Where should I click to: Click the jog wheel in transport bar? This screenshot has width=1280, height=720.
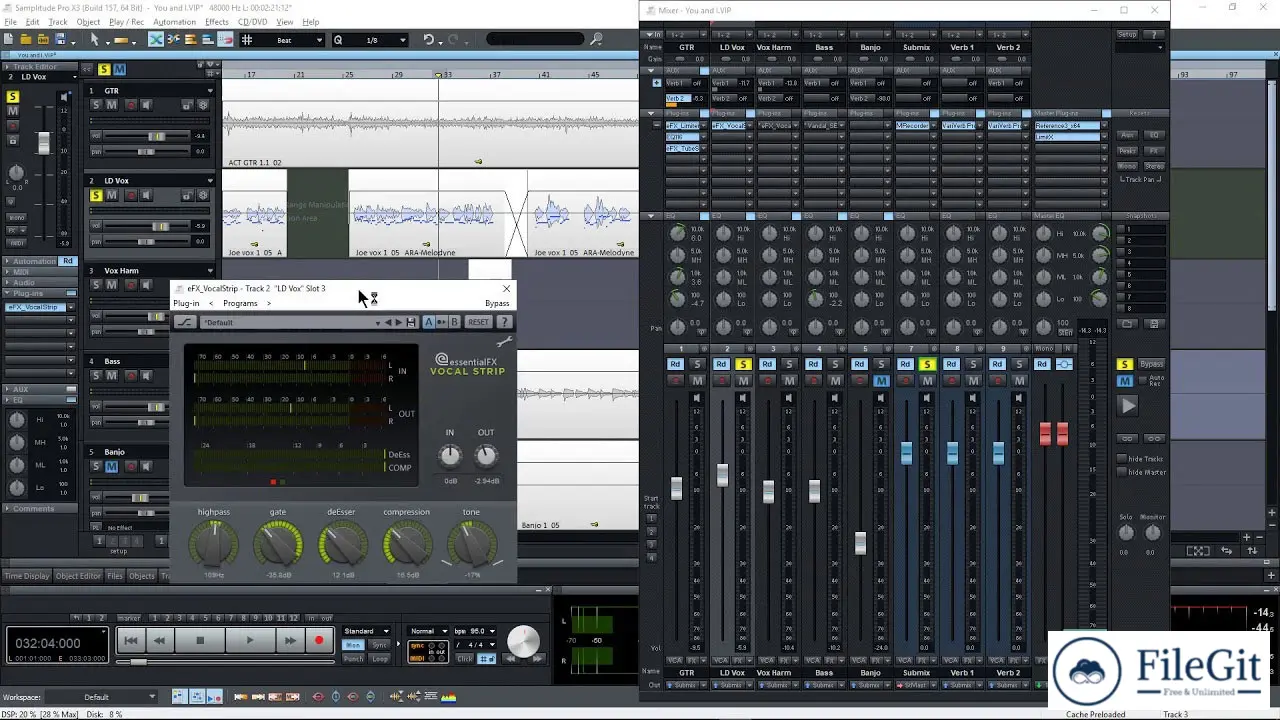tap(523, 641)
